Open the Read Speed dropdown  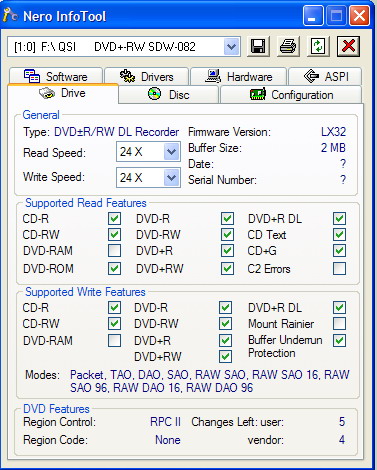coord(172,152)
